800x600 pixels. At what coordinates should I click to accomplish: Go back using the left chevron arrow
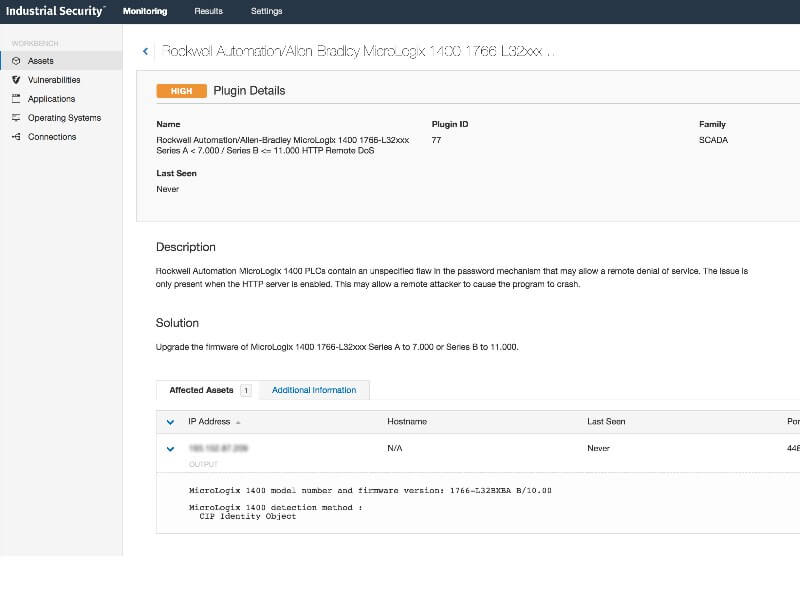[145, 51]
